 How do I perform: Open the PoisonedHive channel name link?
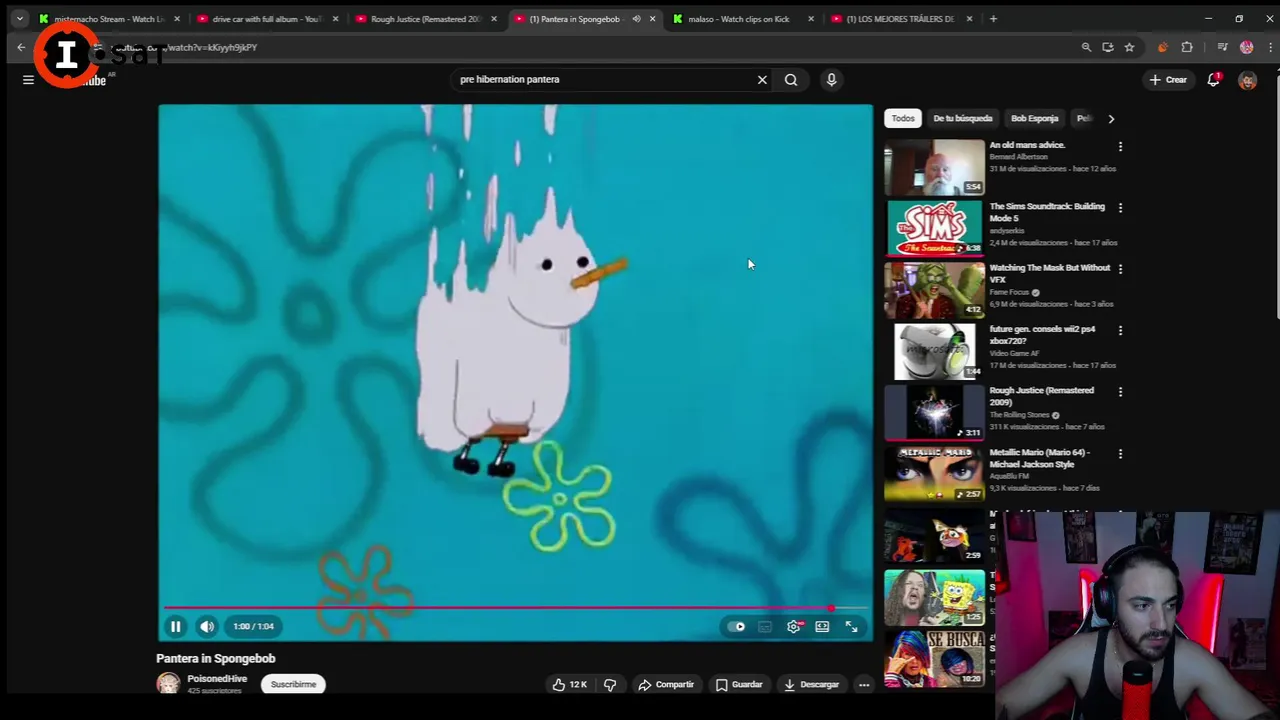[x=217, y=679]
